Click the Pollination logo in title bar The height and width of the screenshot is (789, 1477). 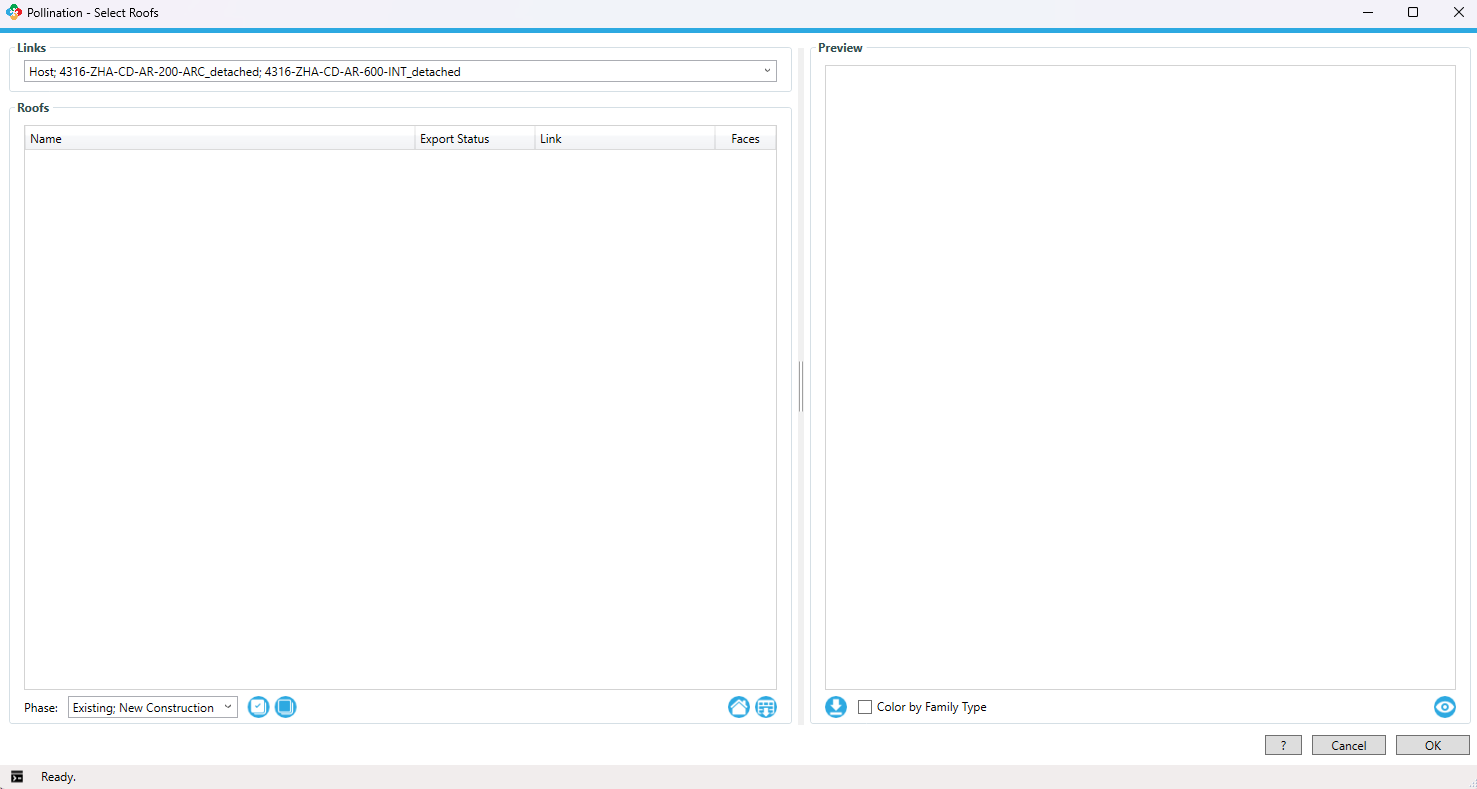tap(14, 13)
